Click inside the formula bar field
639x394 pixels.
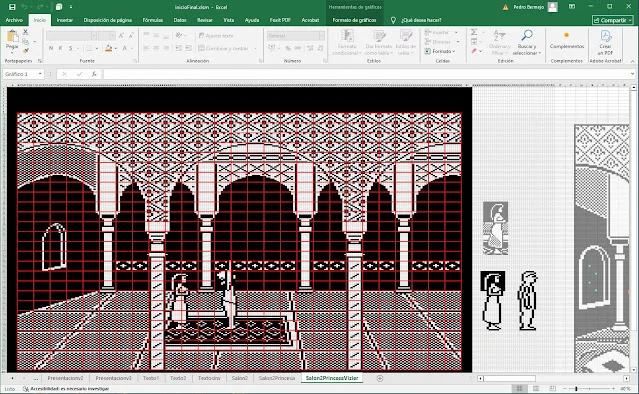click(x=365, y=74)
